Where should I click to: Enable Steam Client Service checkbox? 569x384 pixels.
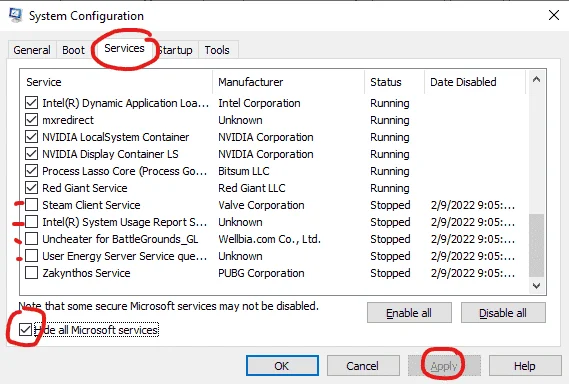tap(32, 205)
